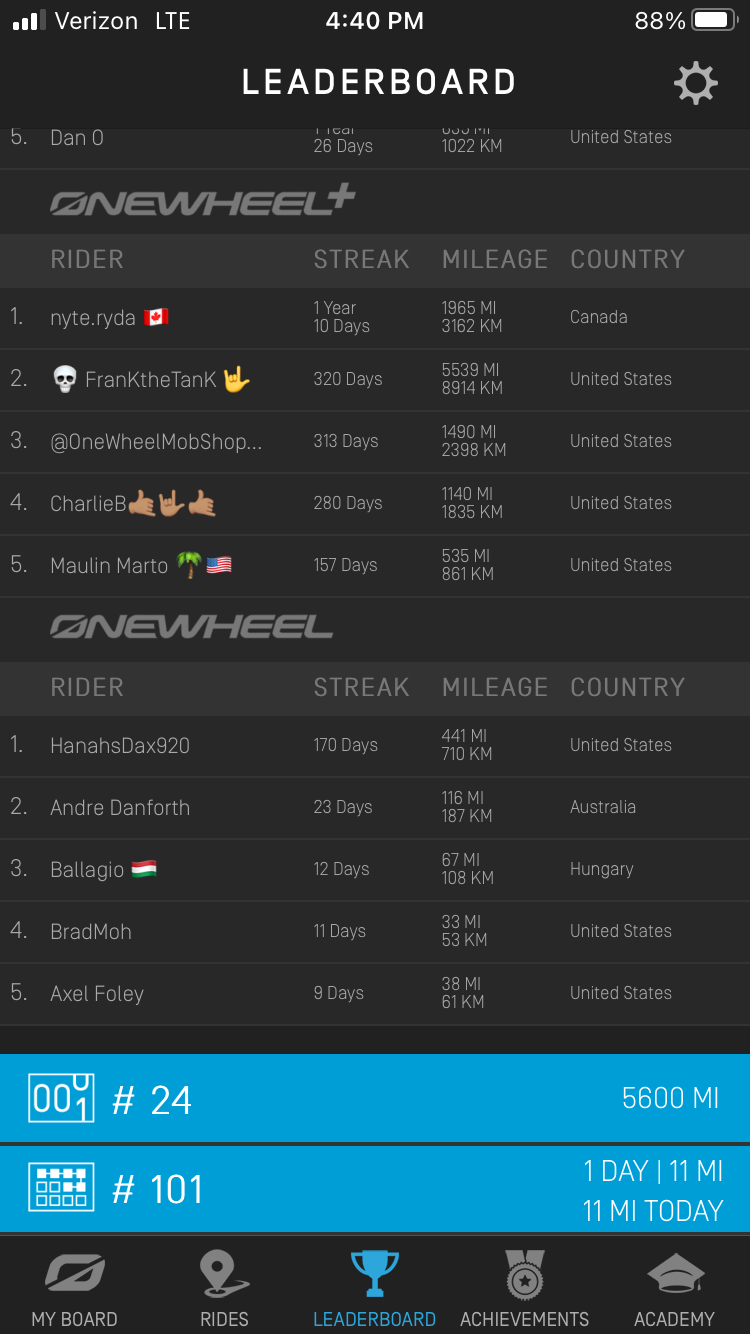Tap the My Board icon
The image size is (750, 1334).
coord(74,1275)
